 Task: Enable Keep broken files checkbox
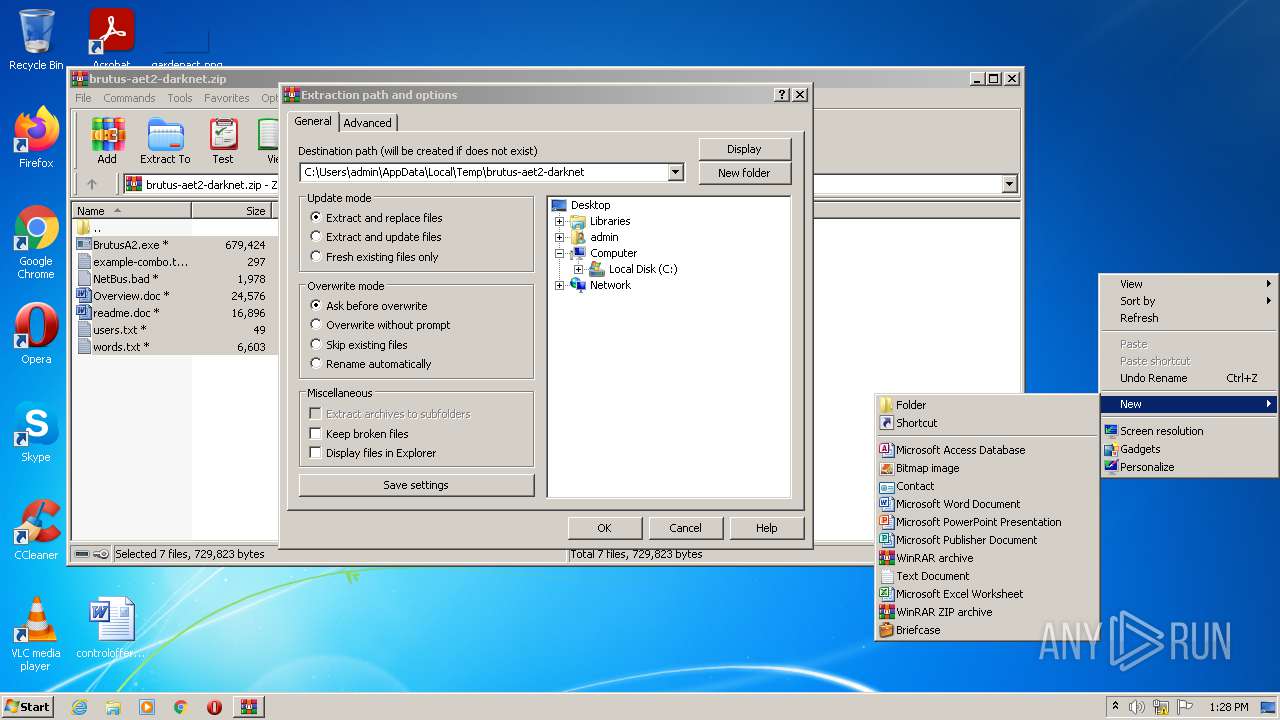pos(316,434)
